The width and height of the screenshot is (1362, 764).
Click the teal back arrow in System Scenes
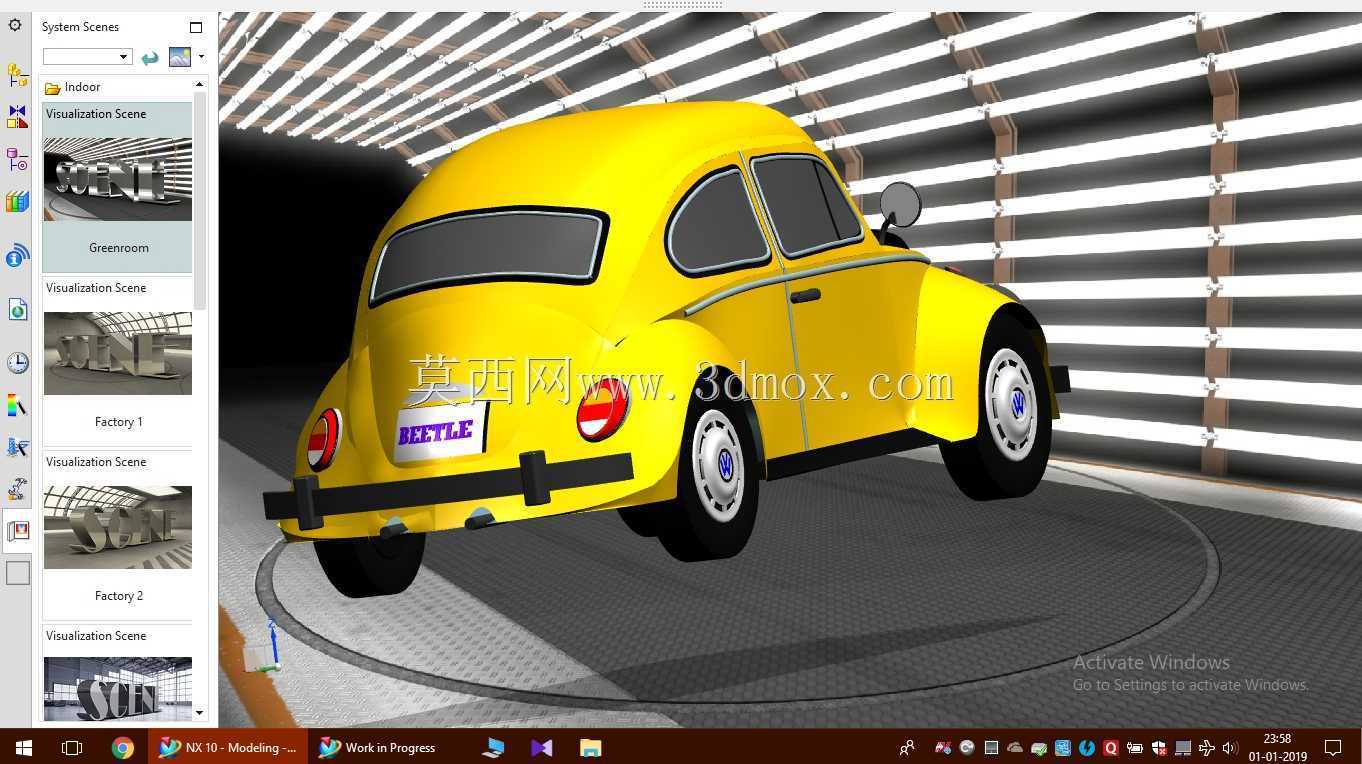[150, 57]
